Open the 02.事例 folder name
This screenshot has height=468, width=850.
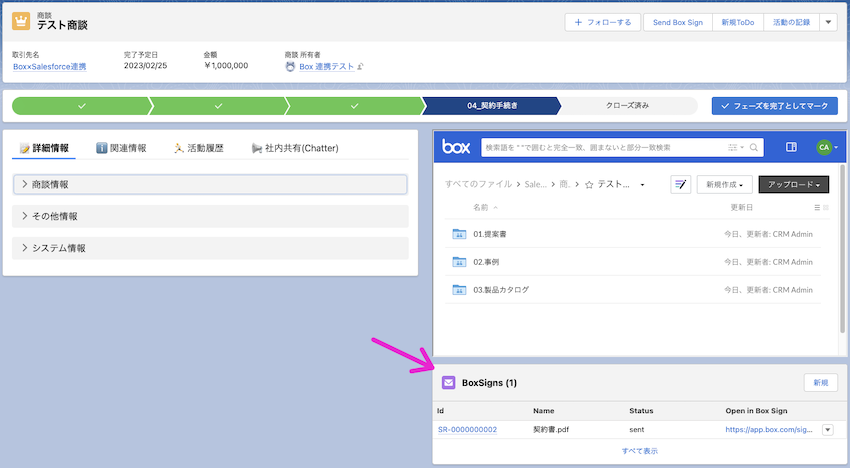[x=486, y=262]
